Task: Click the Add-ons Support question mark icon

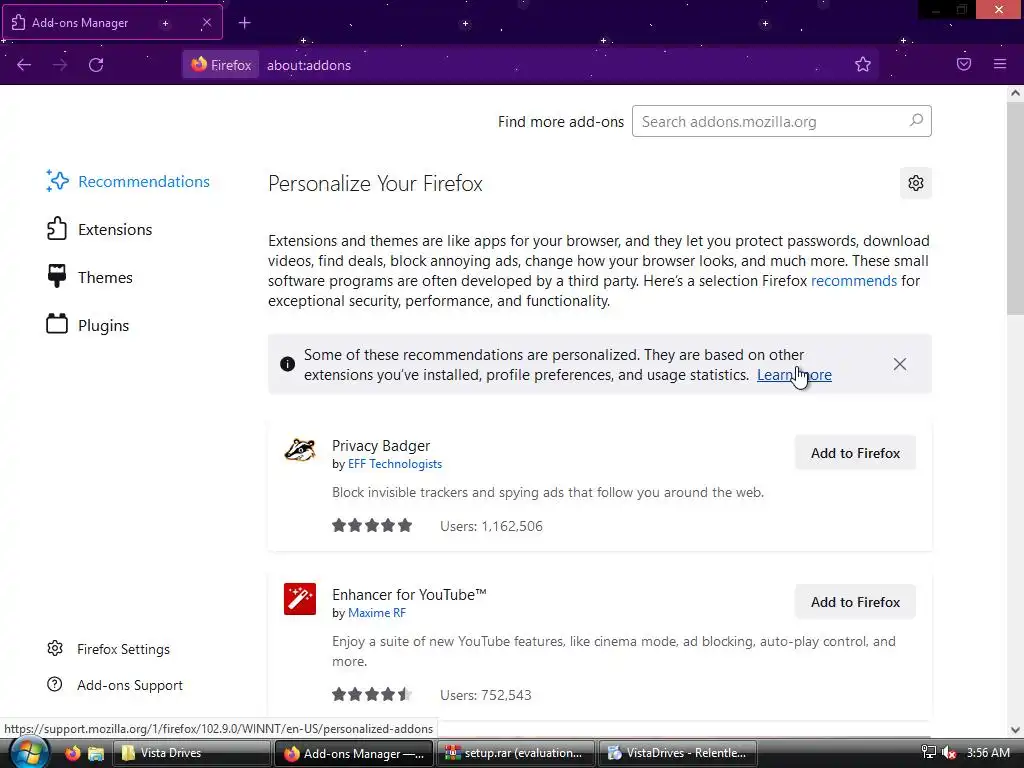Action: coord(55,684)
